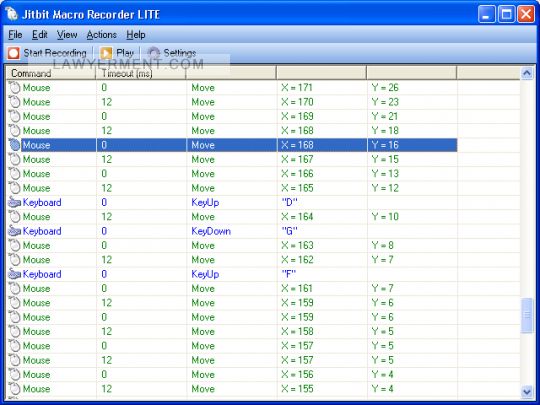Click mouse icon in the X = 165 row
The height and width of the screenshot is (405, 540).
click(x=14, y=188)
